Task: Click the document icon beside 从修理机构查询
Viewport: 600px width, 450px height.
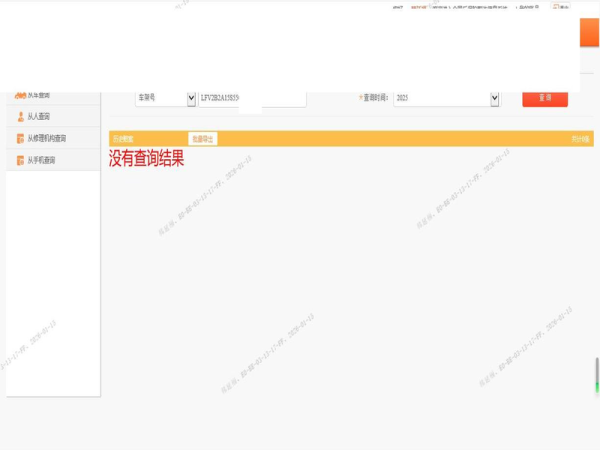Action: [20, 139]
